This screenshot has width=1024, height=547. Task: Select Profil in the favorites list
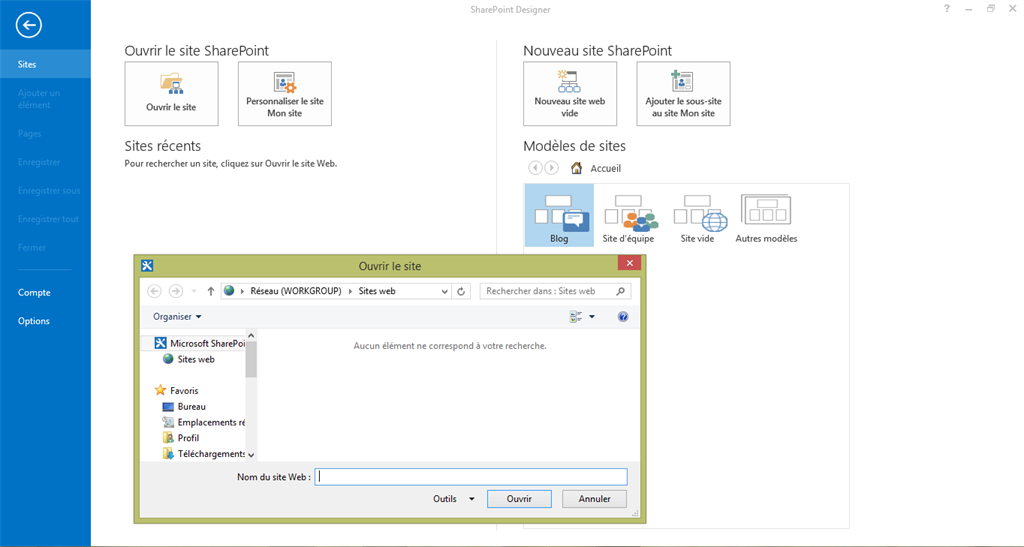point(181,438)
